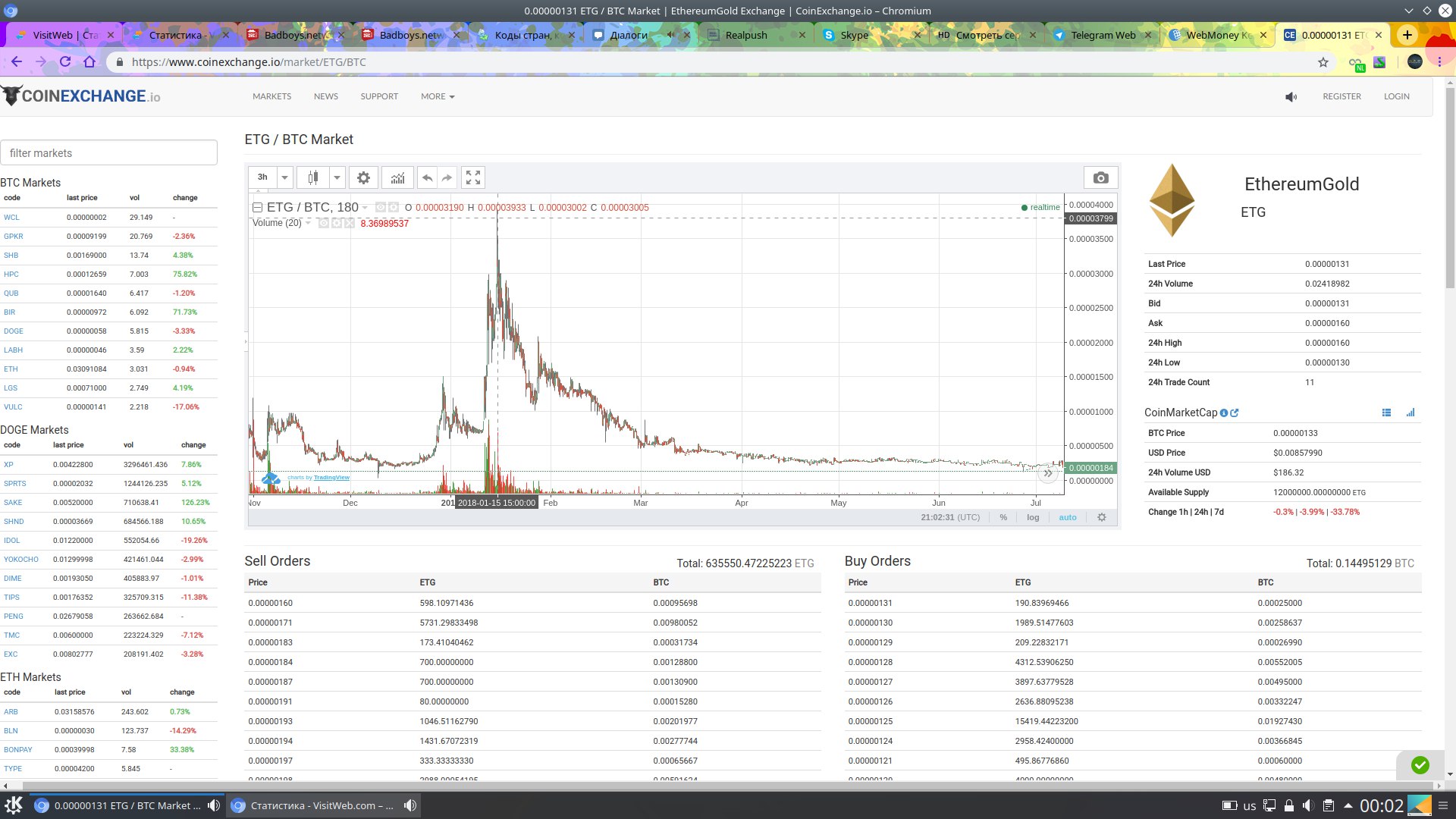The width and height of the screenshot is (1456, 819).
Task: Click the volume icon in system tray
Action: point(1308,805)
